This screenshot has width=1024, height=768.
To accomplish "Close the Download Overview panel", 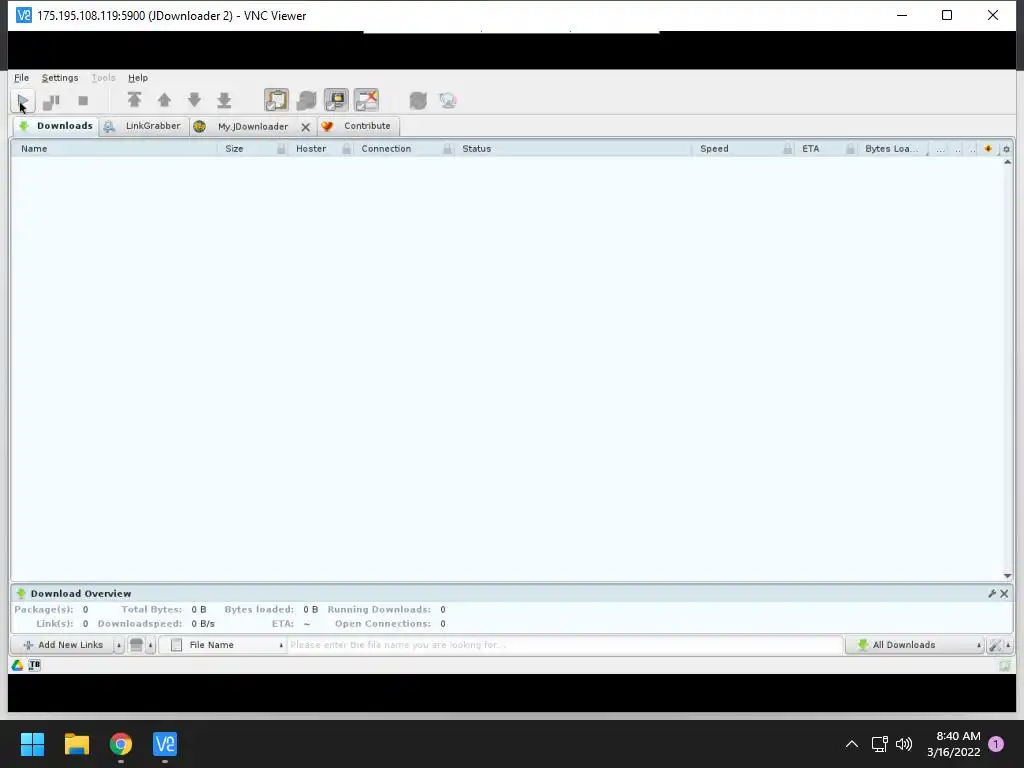I will pos(1004,594).
